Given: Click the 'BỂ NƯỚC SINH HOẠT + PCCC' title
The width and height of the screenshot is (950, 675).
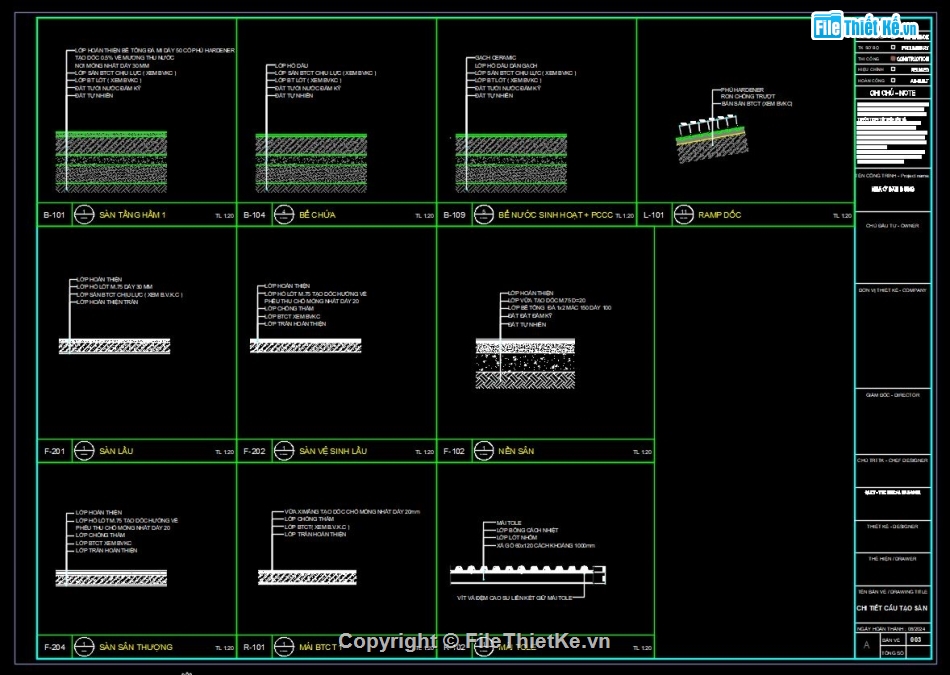Looking at the screenshot, I should (x=555, y=214).
